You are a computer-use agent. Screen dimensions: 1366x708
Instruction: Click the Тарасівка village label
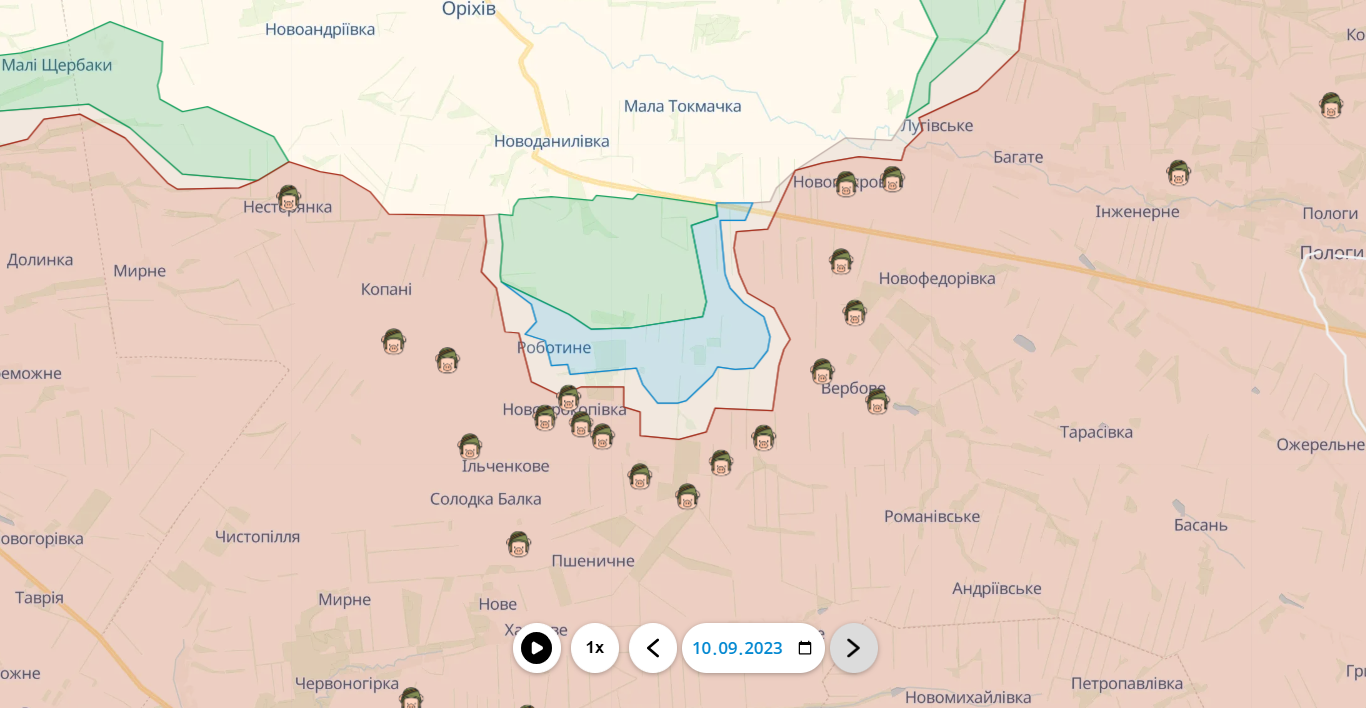pyautogui.click(x=1096, y=432)
